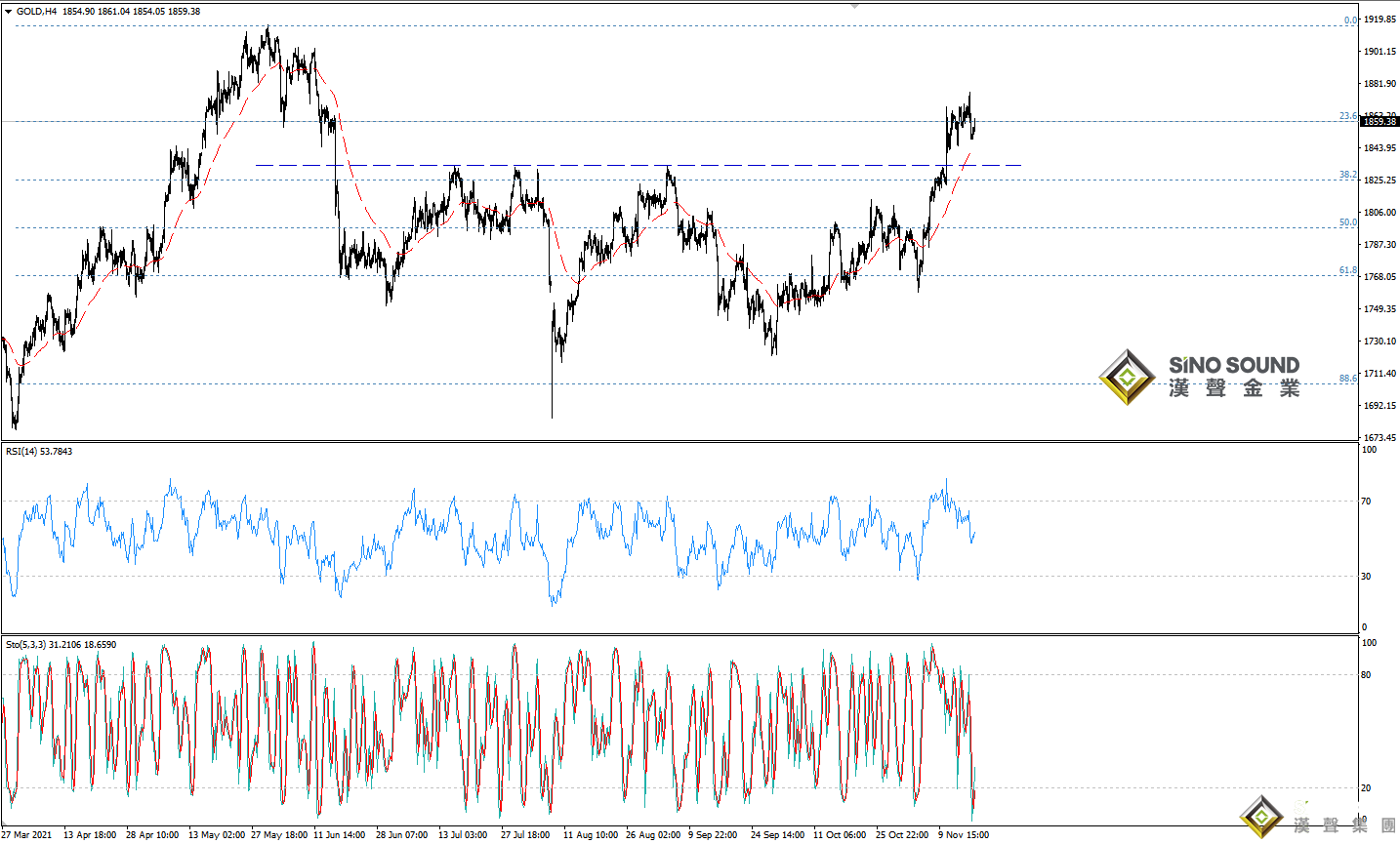Click the dropdown arrow beside GOLD,H4
Image resolution: width=1400 pixels, height=844 pixels.
pos(9,12)
